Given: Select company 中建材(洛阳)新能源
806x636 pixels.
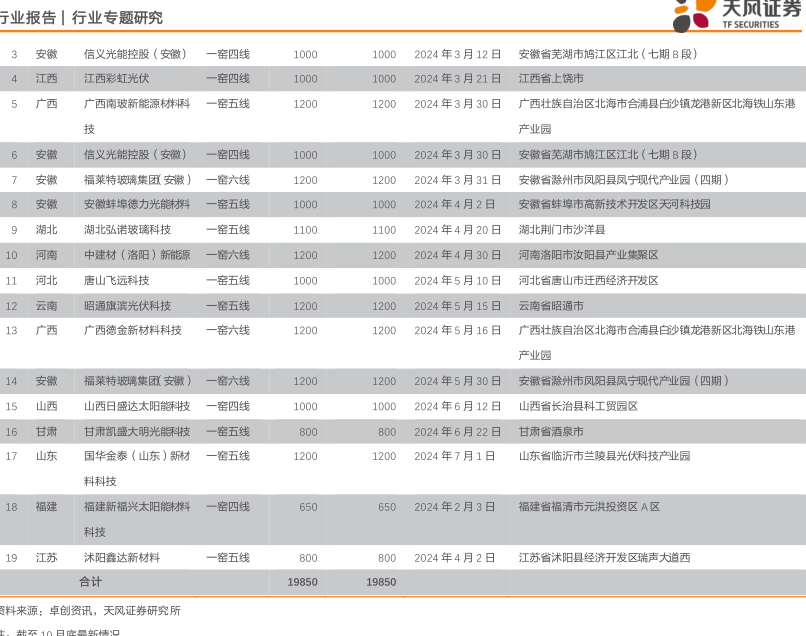Looking at the screenshot, I should (x=137, y=255).
